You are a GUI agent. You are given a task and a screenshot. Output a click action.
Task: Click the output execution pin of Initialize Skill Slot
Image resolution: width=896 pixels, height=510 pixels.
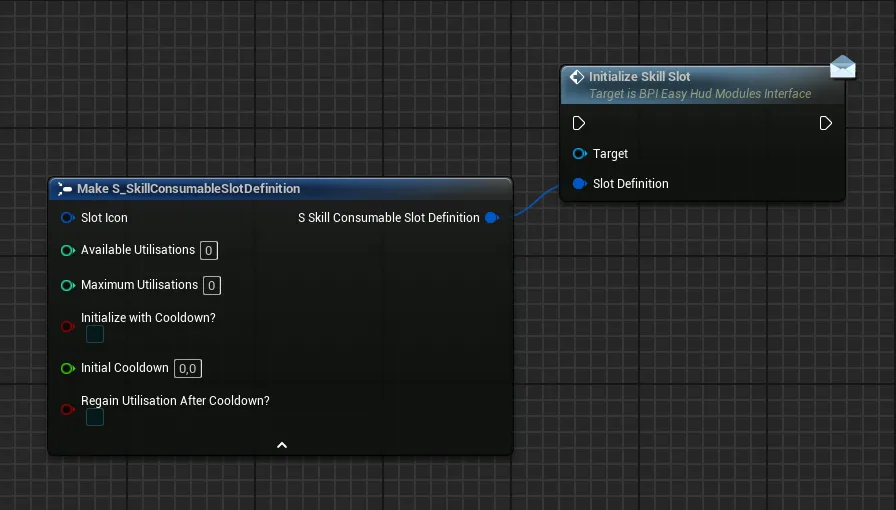click(x=825, y=123)
